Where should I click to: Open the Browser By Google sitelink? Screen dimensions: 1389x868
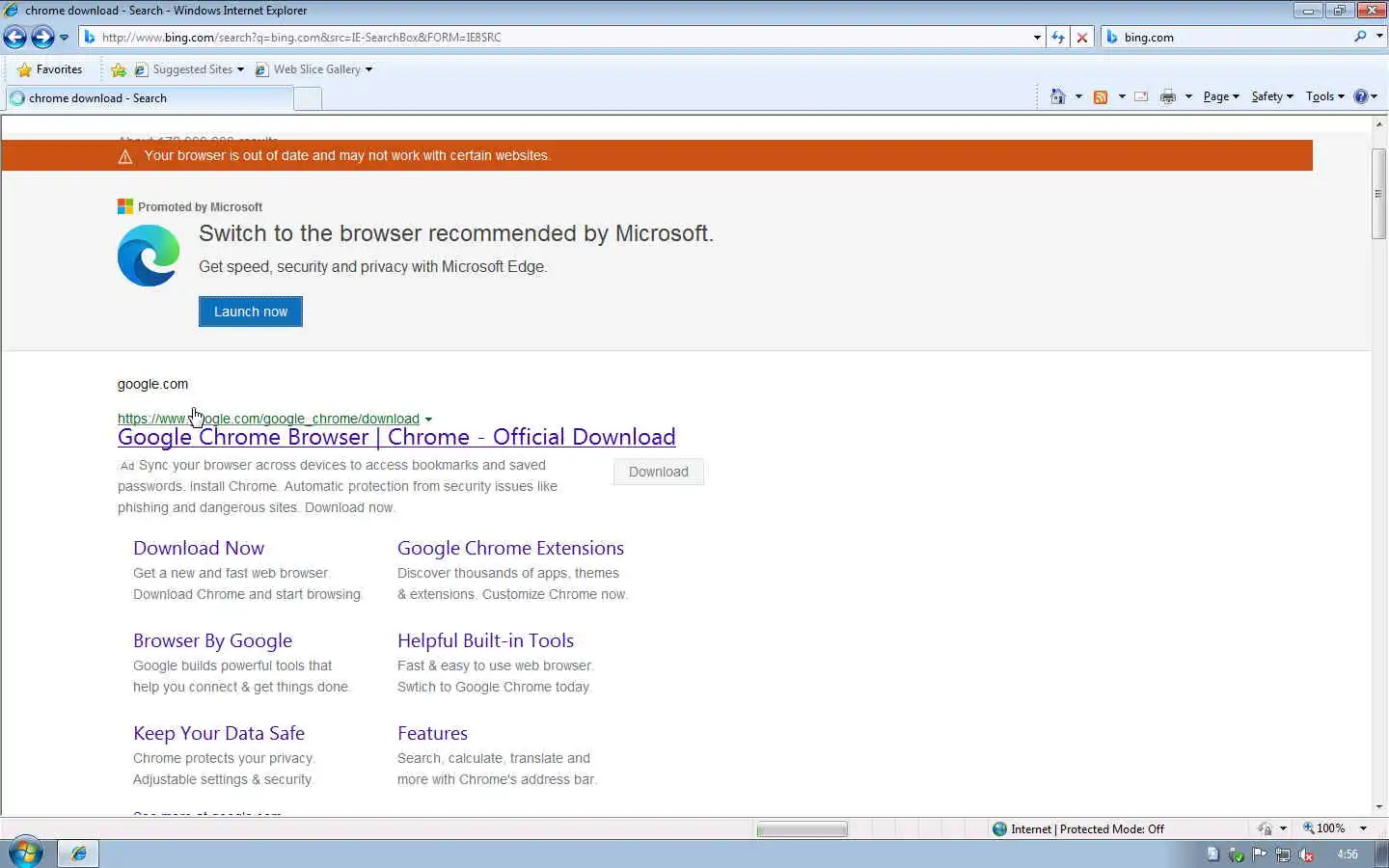(212, 640)
